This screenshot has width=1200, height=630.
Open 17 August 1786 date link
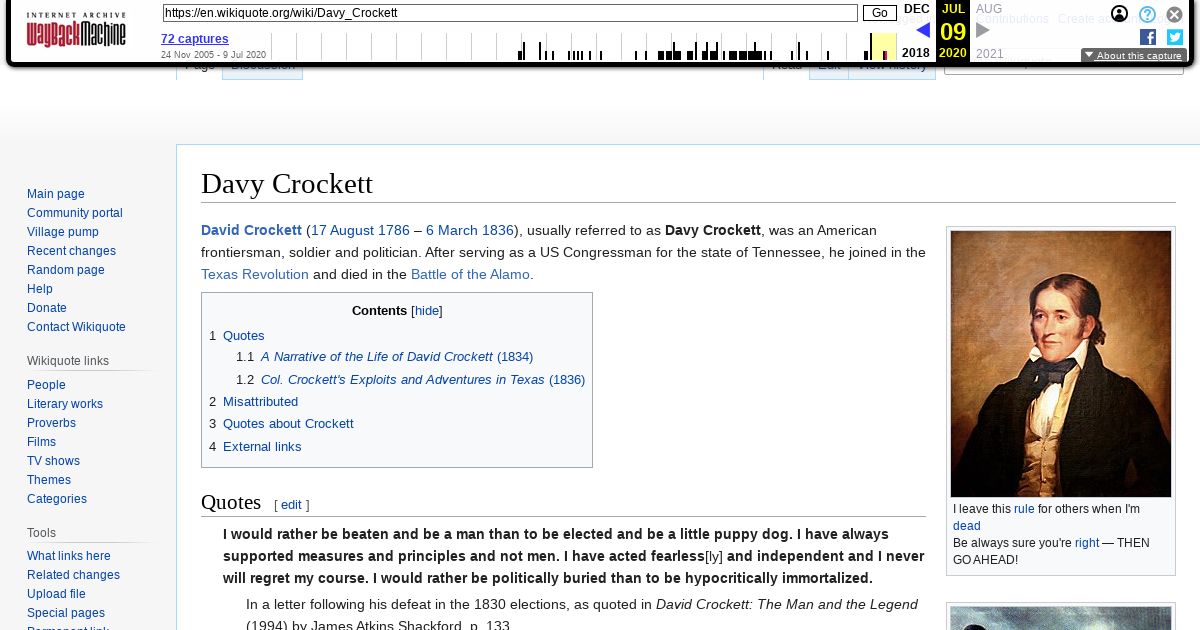tap(360, 230)
